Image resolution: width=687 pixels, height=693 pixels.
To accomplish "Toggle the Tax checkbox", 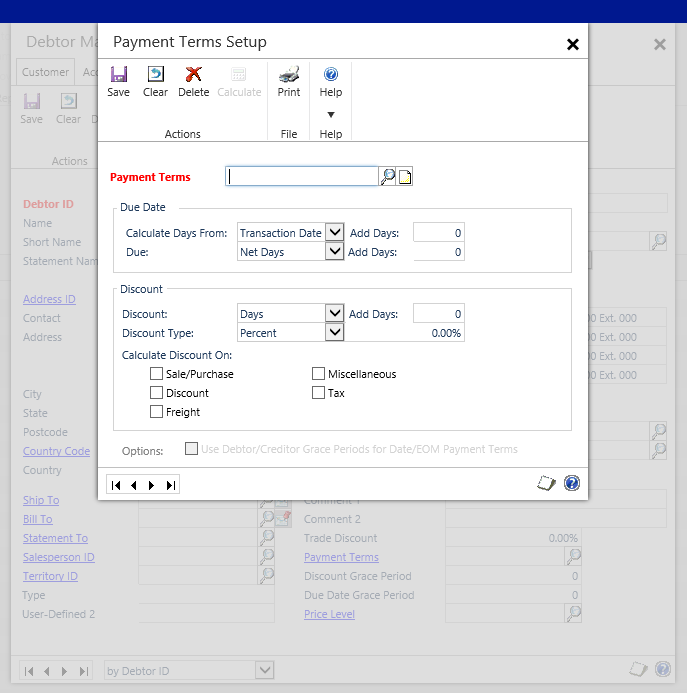I will click(x=319, y=393).
